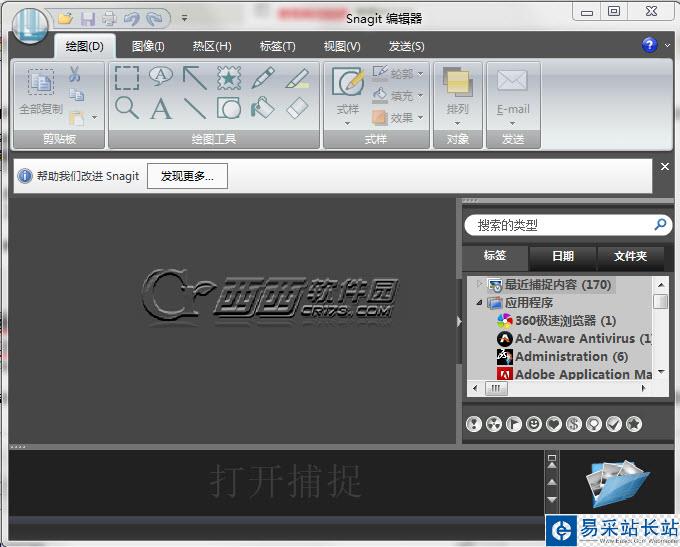Switch to the 发送(S) ribbon tab
This screenshot has width=680, height=547.
coord(406,46)
